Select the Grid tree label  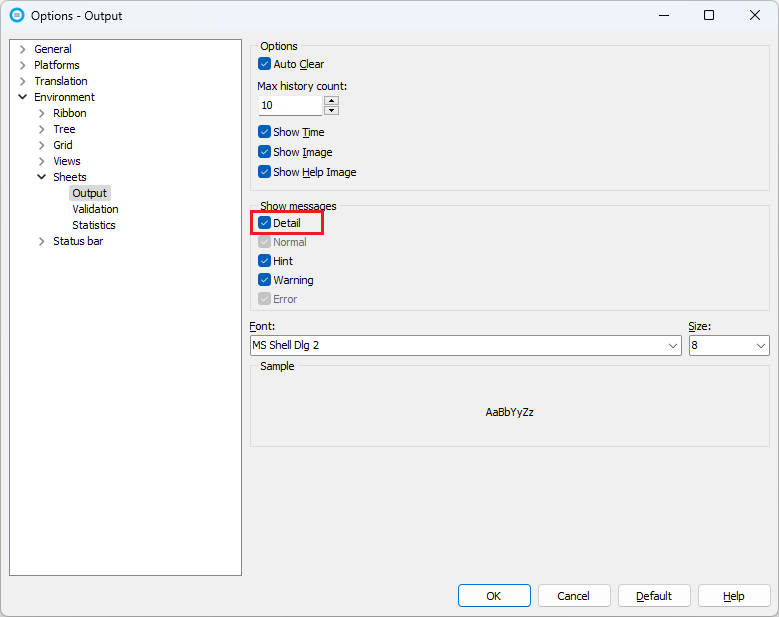click(x=63, y=145)
